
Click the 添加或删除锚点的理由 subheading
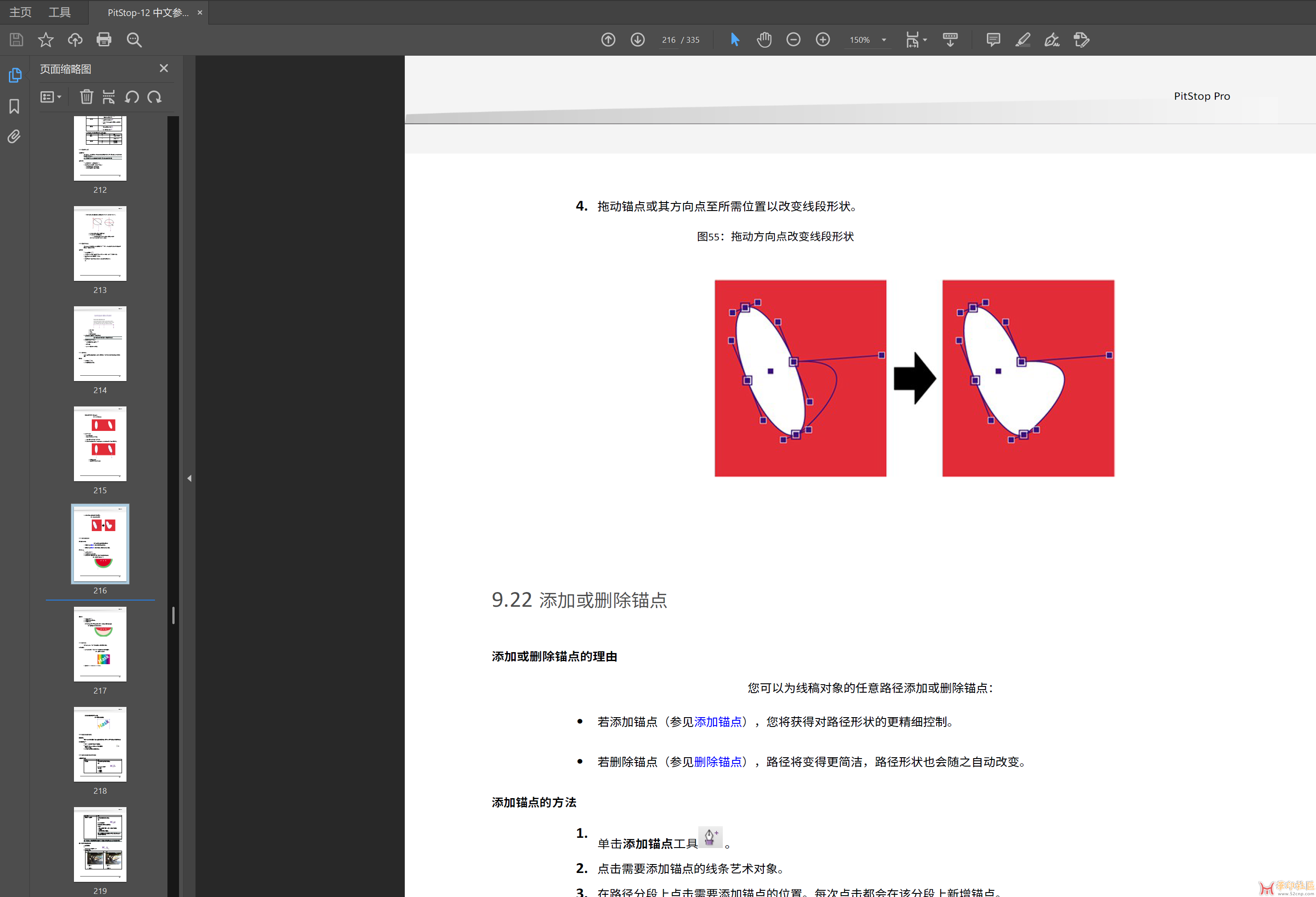point(554,657)
